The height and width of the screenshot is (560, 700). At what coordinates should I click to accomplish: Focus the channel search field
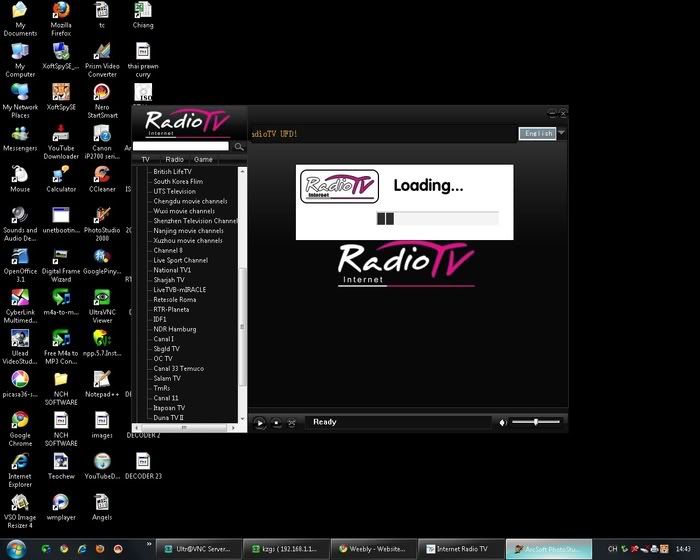181,146
